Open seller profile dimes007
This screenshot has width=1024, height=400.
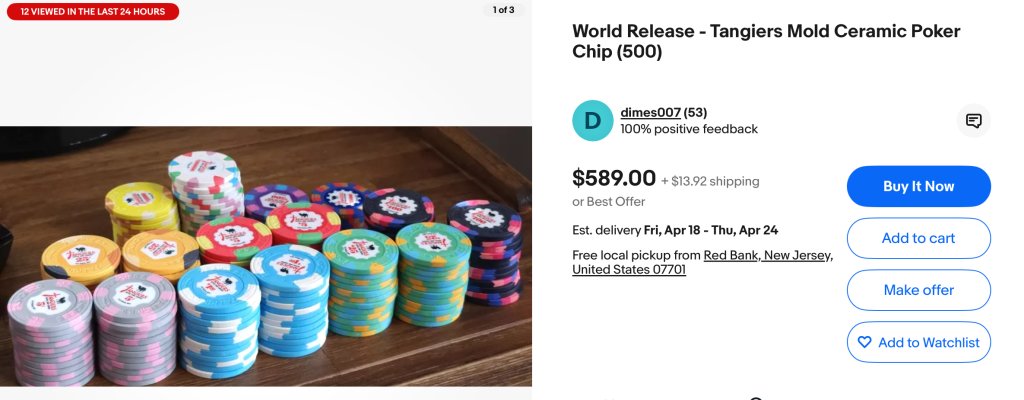pyautogui.click(x=649, y=113)
